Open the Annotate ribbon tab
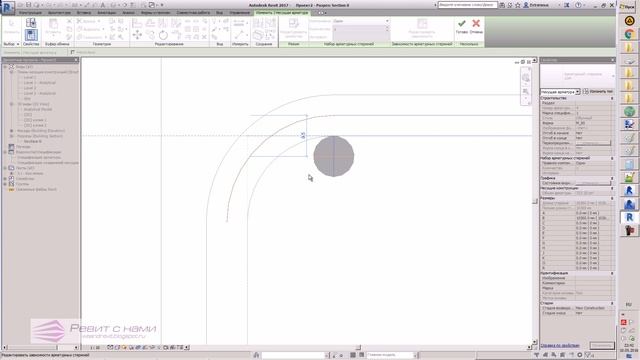 [x=107, y=13]
